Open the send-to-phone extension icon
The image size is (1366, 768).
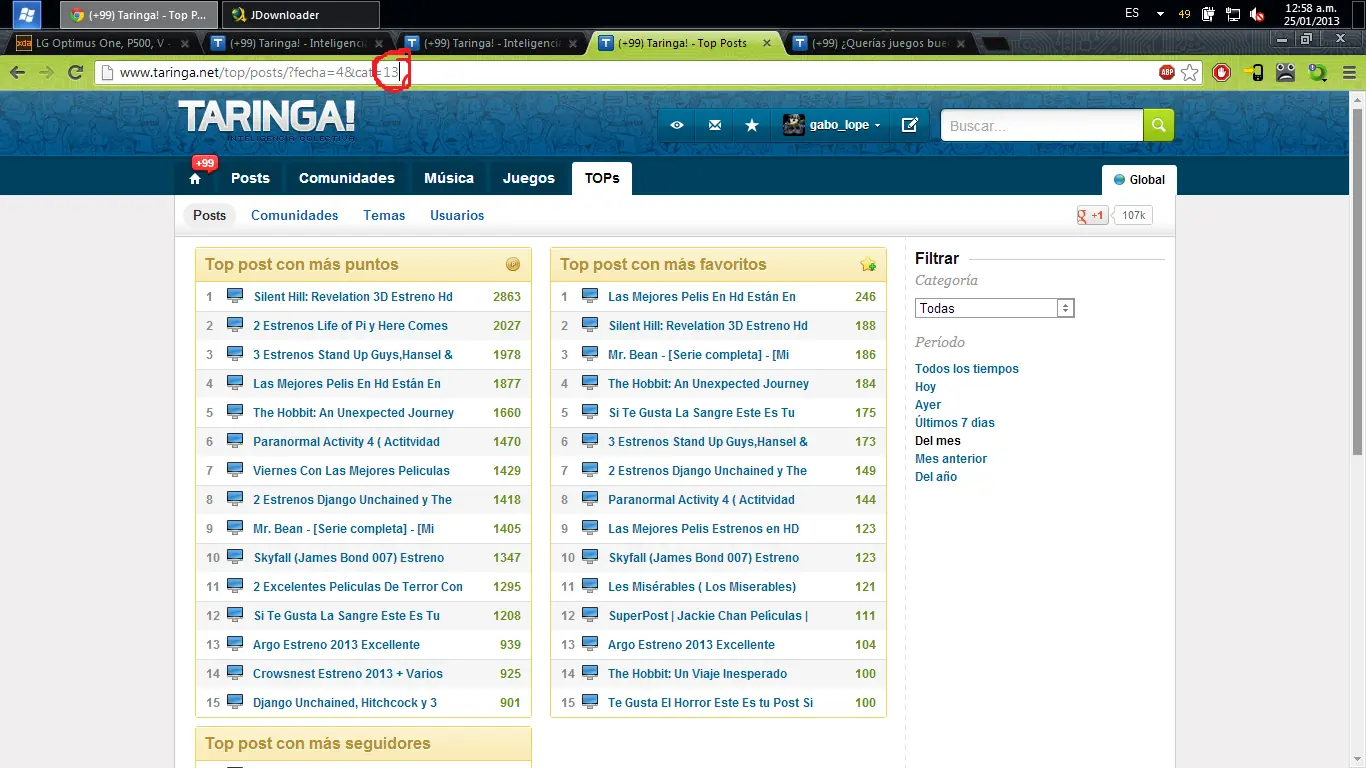[x=1254, y=72]
